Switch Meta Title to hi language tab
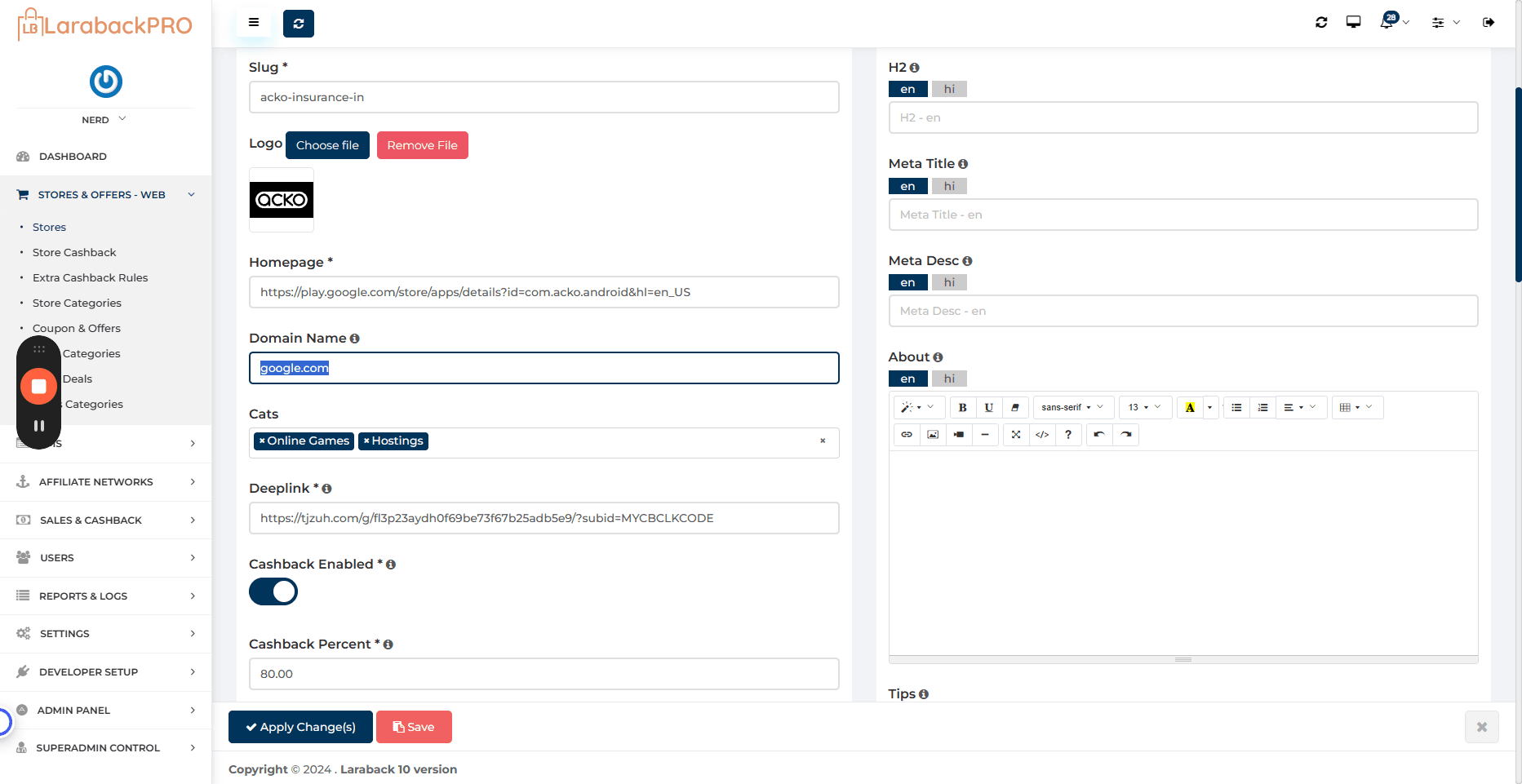This screenshot has width=1522, height=784. 949,186
